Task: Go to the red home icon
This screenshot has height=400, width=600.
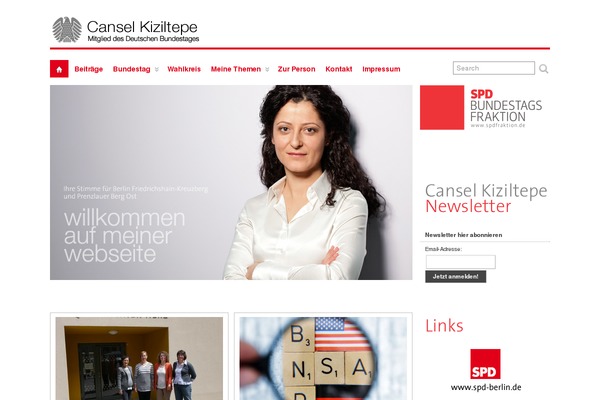Action: pyautogui.click(x=59, y=69)
